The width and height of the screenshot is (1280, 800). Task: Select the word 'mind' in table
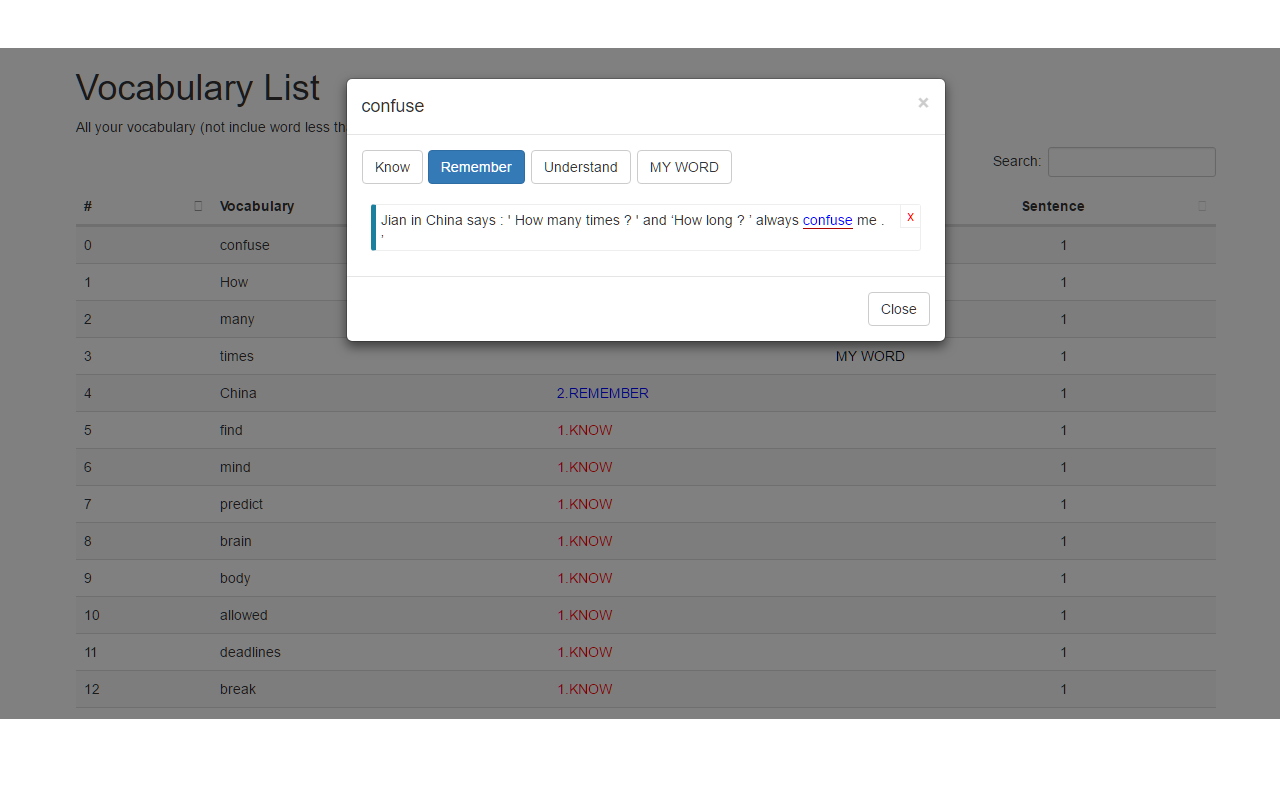tap(235, 467)
